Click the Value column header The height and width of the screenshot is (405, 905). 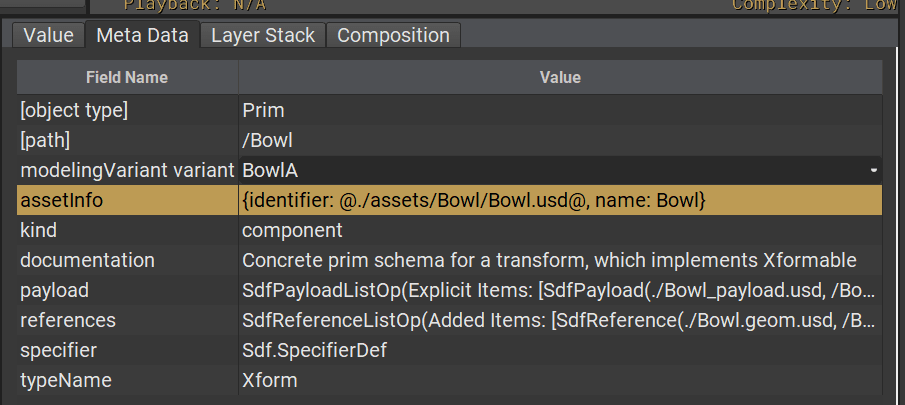click(x=560, y=77)
